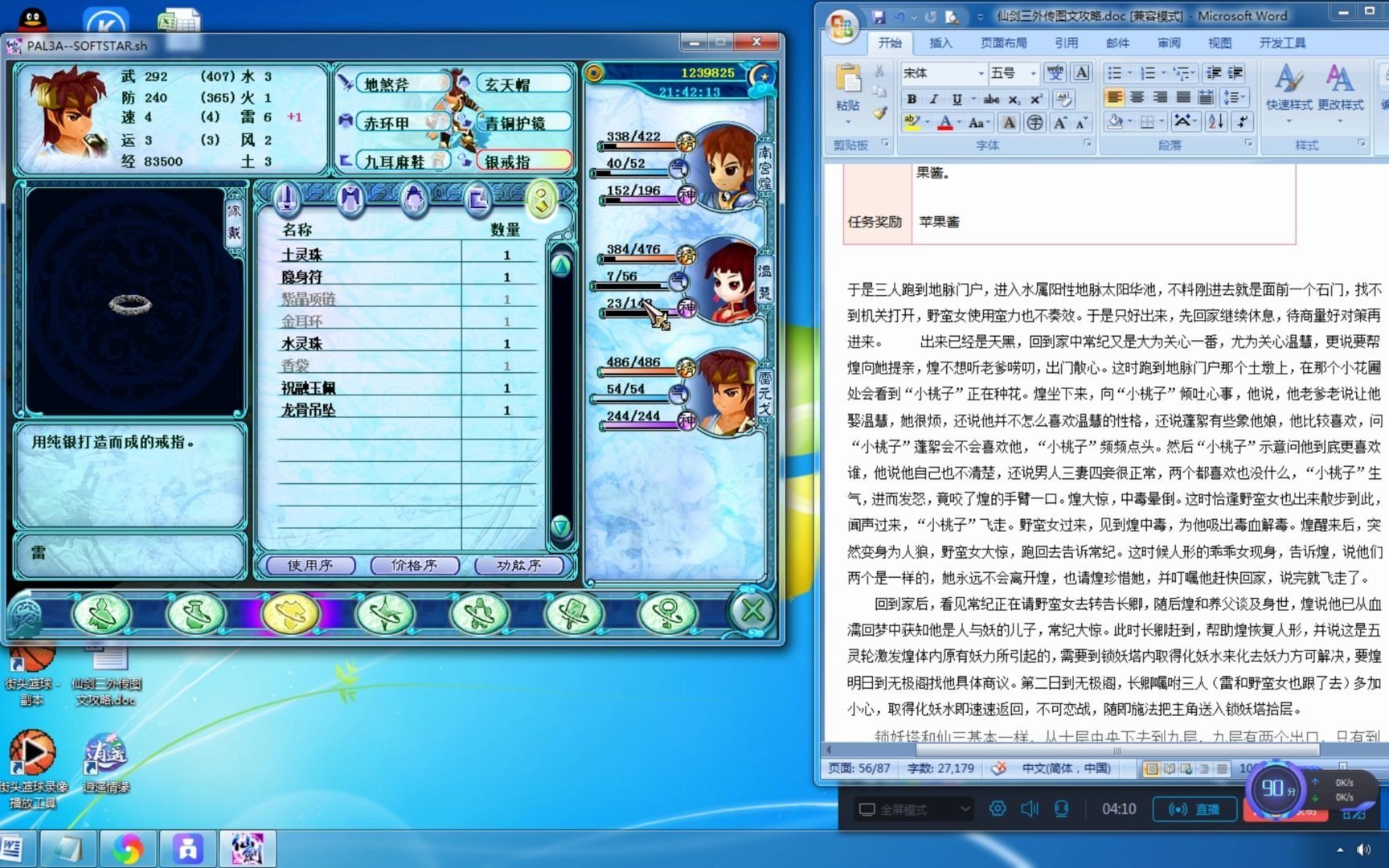
Task: Open line spacing dropdown
Action: click(1234, 97)
